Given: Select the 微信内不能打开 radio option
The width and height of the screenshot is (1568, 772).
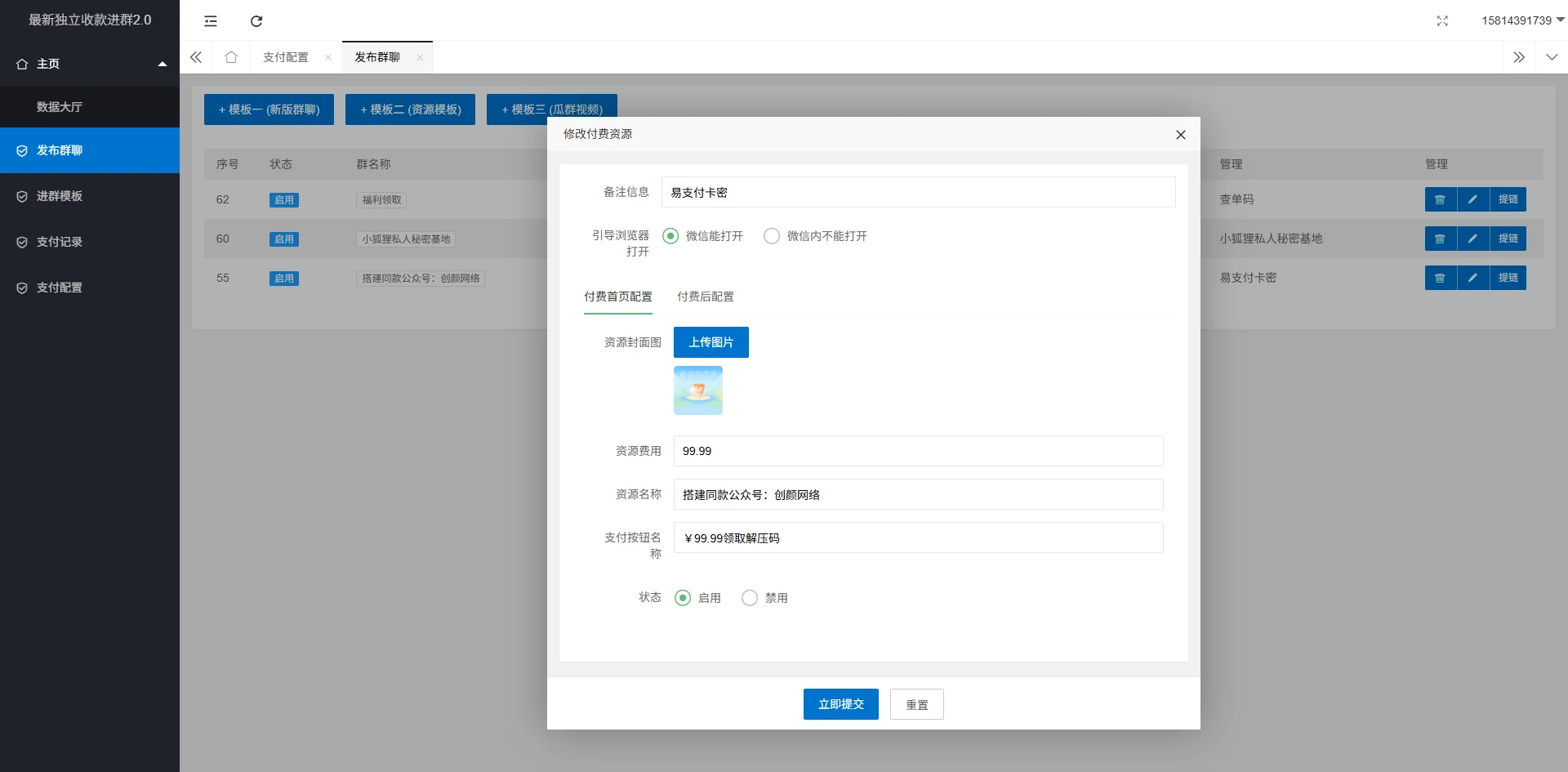Looking at the screenshot, I should point(772,236).
